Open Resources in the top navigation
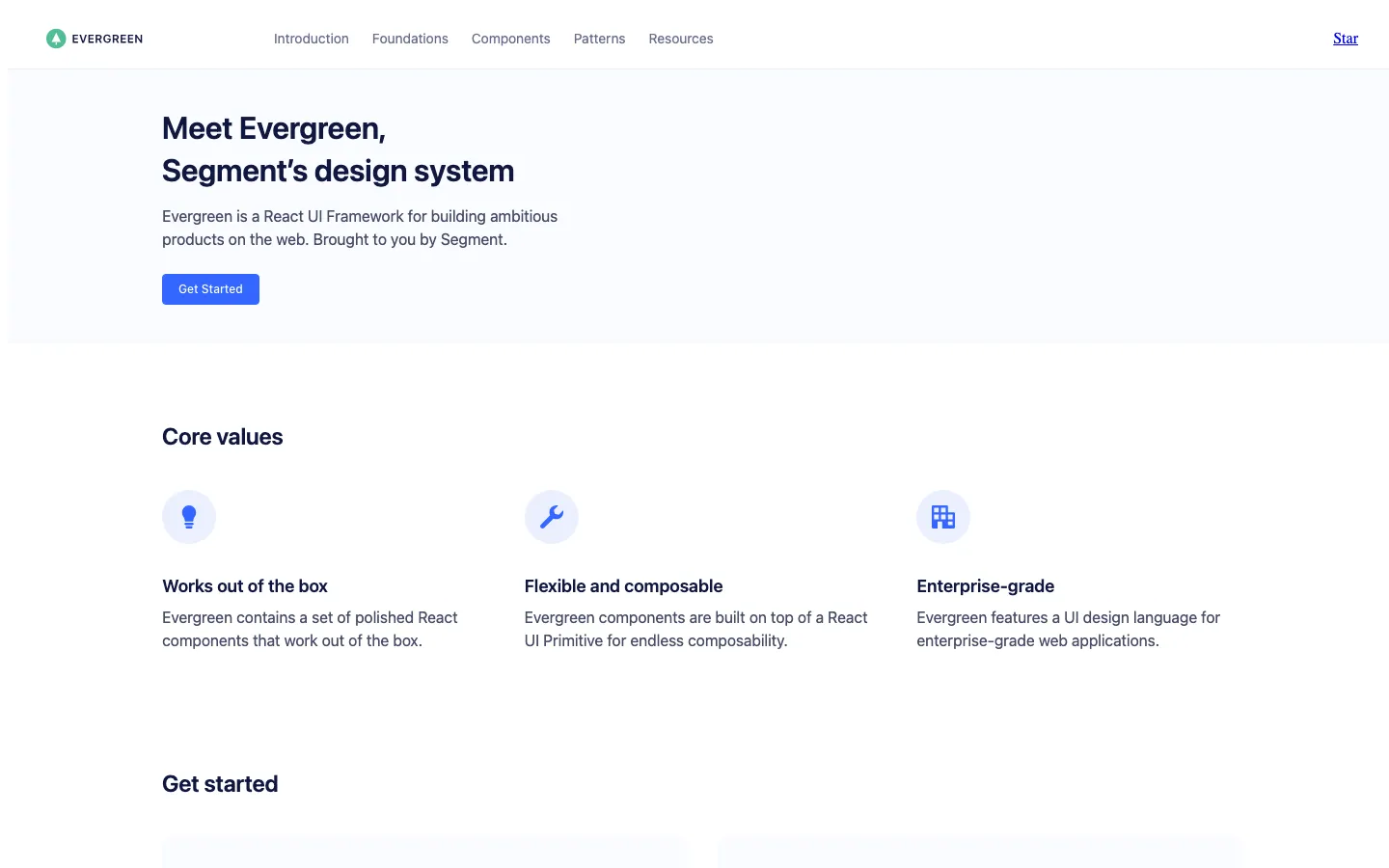This screenshot has height=868, width=1389. click(681, 39)
